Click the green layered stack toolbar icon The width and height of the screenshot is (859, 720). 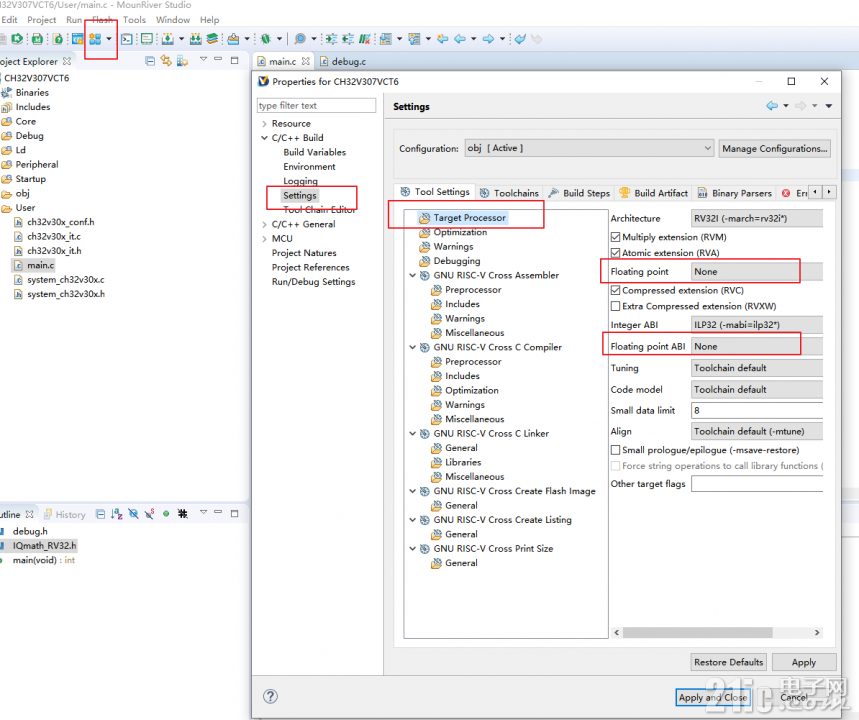click(x=212, y=39)
